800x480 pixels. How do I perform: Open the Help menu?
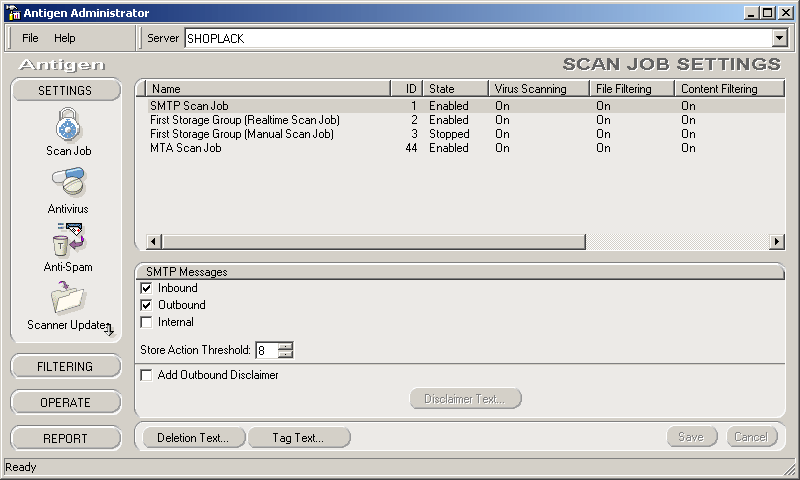point(64,38)
